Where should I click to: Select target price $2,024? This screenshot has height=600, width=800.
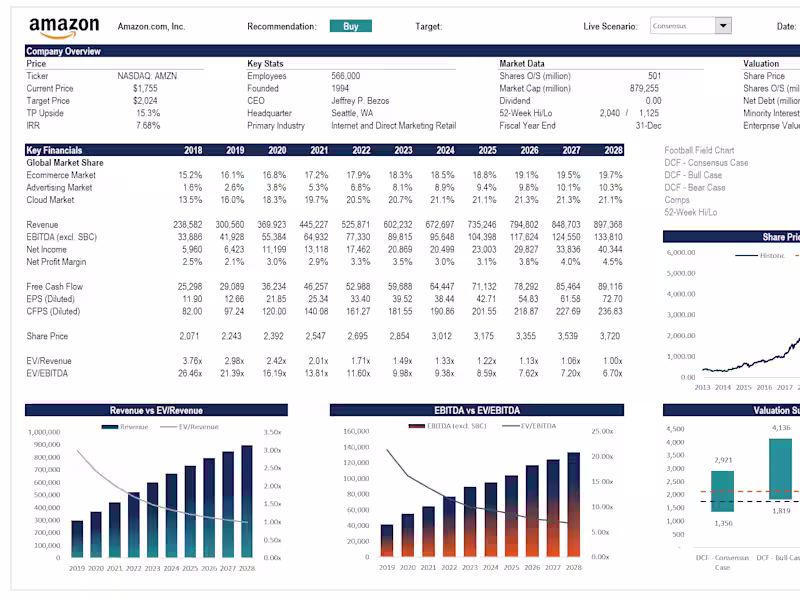coord(145,101)
